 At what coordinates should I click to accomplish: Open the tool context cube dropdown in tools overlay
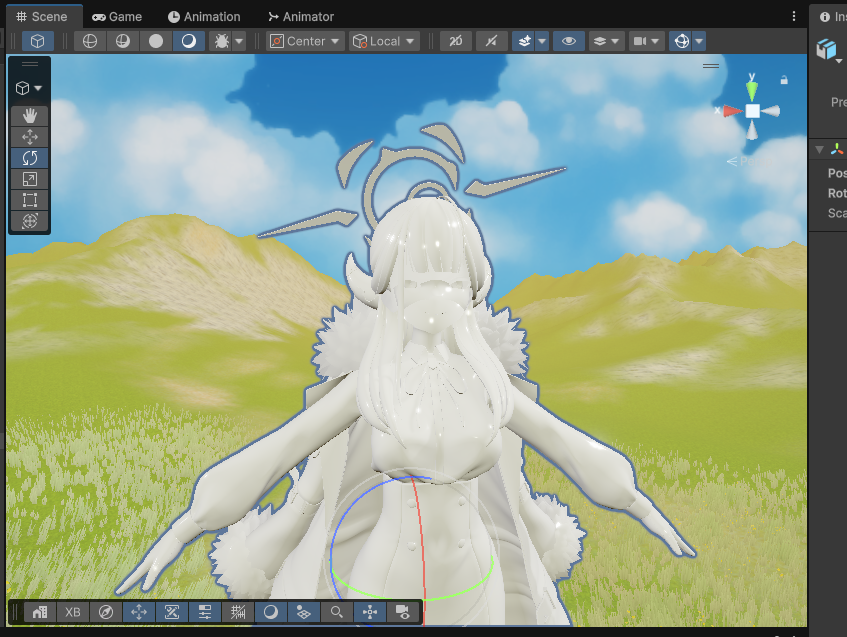pos(29,88)
